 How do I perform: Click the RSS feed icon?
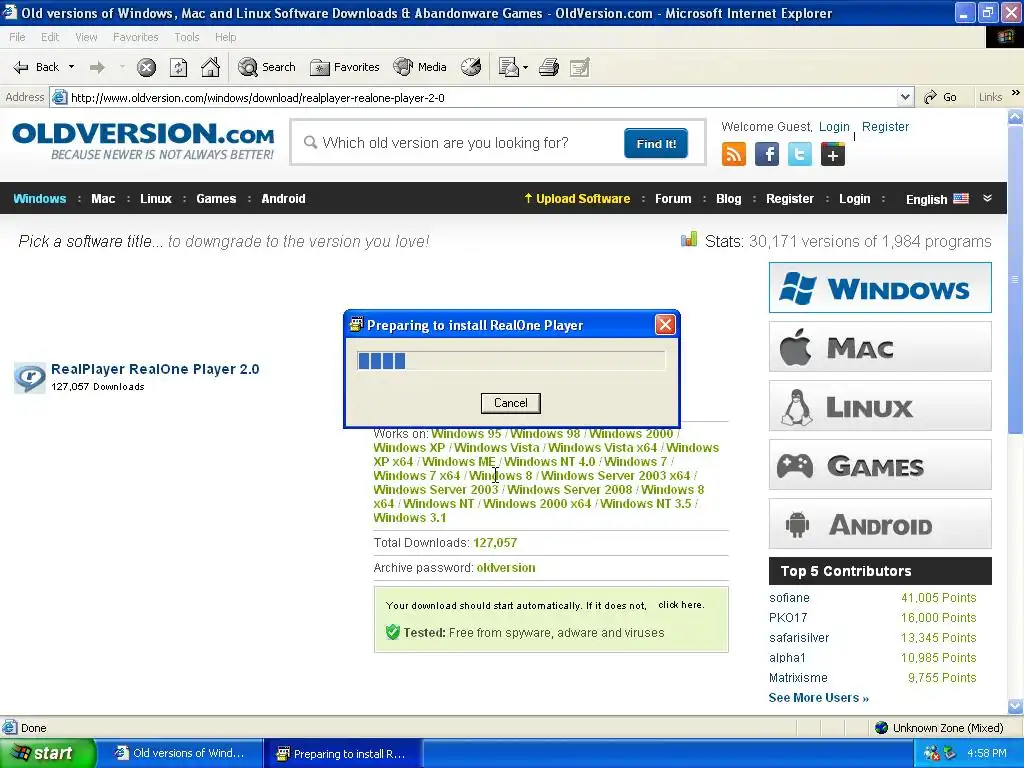(733, 154)
